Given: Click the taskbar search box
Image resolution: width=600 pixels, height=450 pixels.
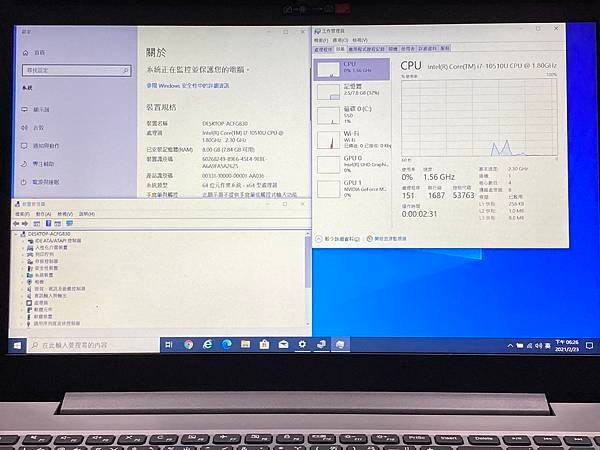Looking at the screenshot, I should (x=93, y=346).
